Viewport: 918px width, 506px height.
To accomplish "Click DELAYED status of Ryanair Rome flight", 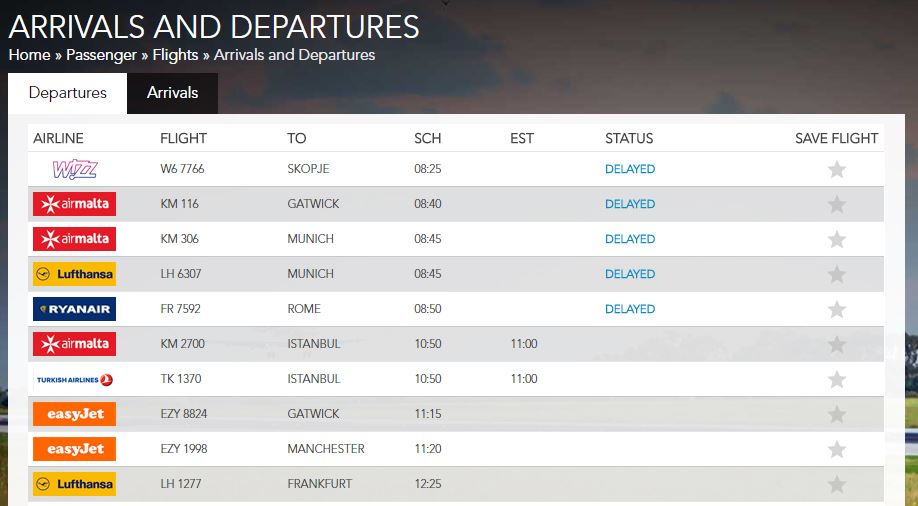I will click(630, 309).
